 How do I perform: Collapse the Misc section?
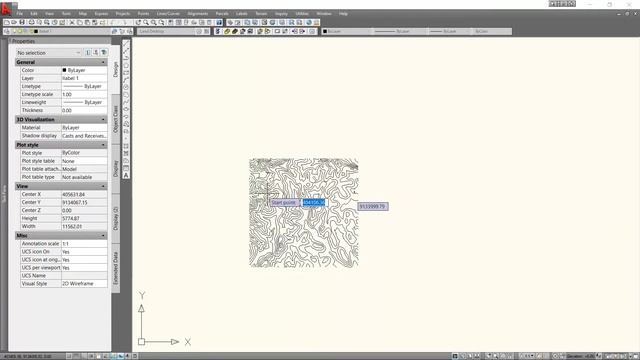pos(103,236)
